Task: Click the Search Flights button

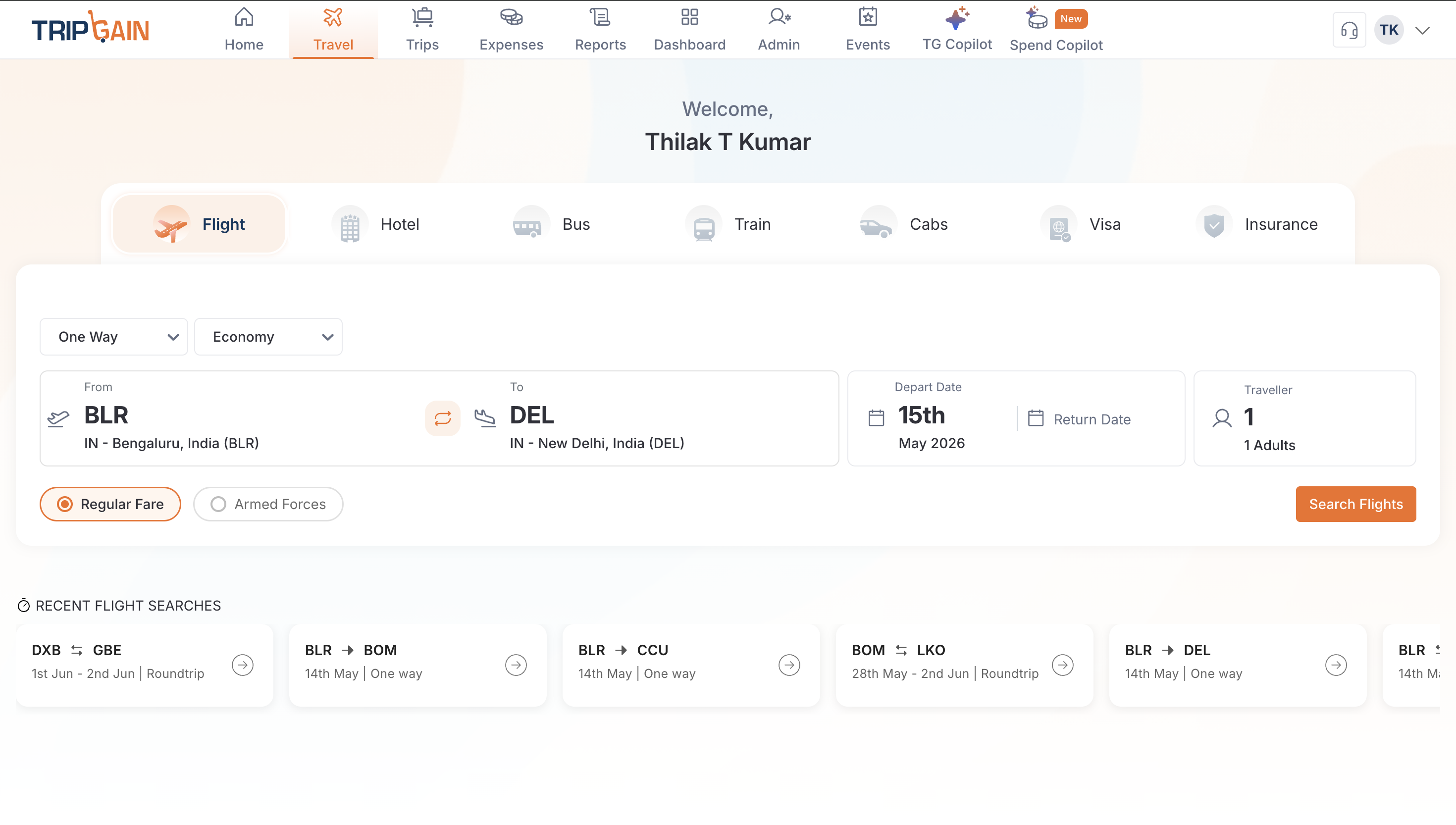Action: [x=1356, y=504]
